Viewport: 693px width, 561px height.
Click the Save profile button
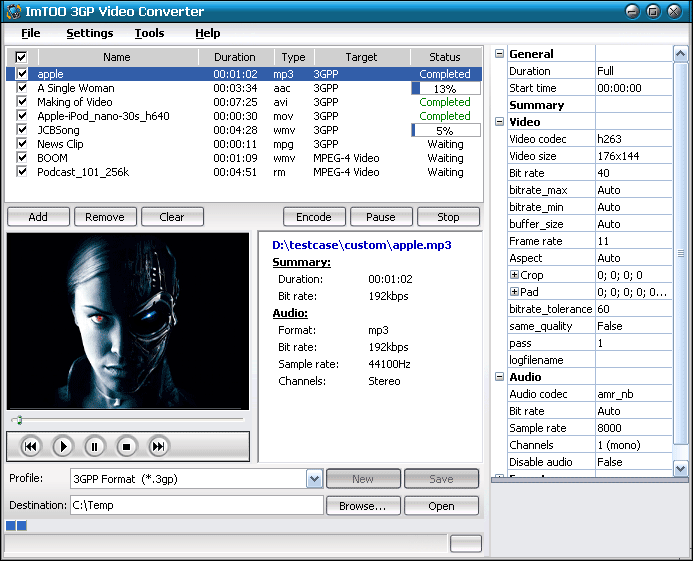441,479
